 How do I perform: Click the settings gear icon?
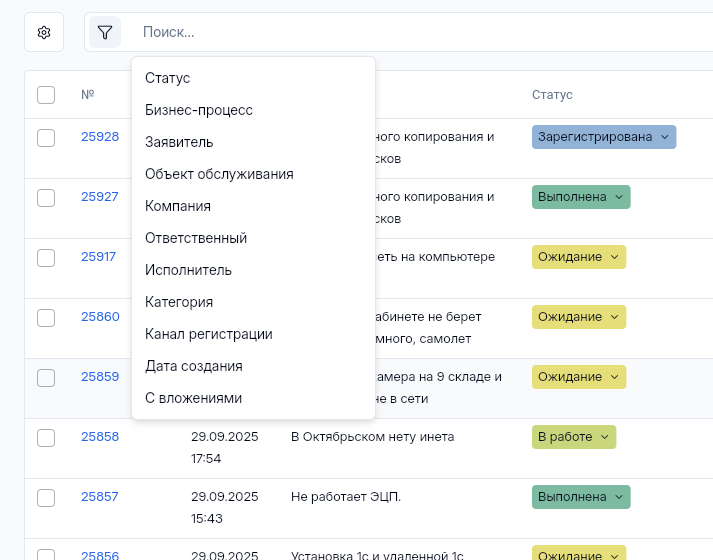coord(44,33)
